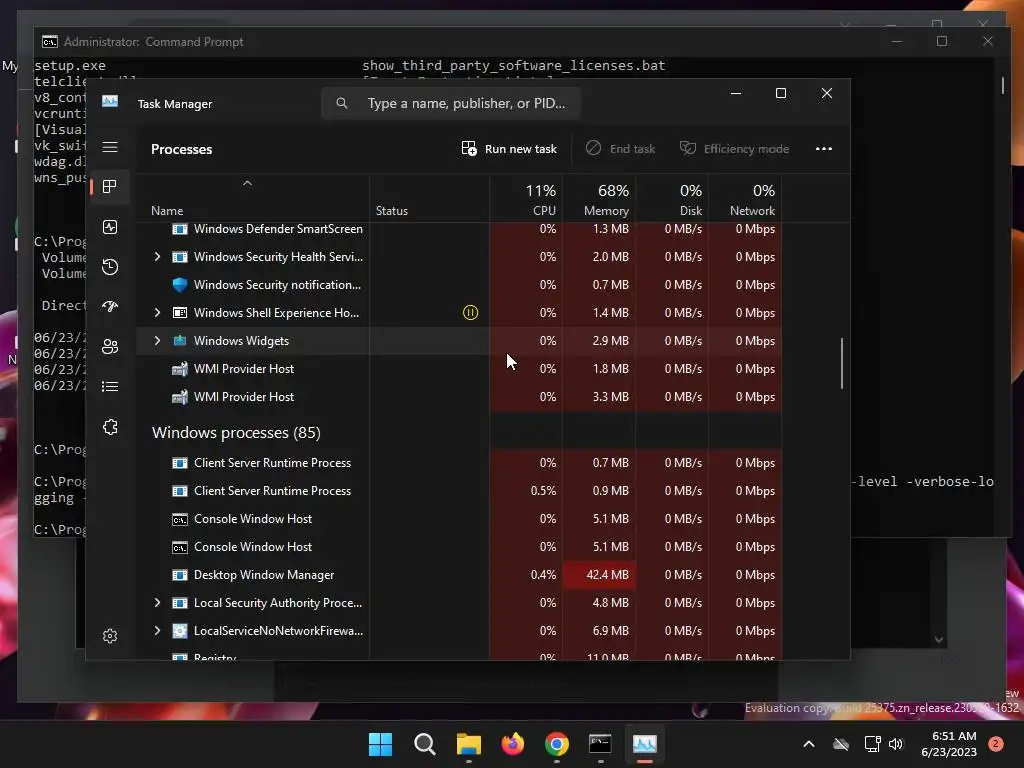
Task: Select Client Server Runtime Process using 0.7 MB
Action: tap(459, 463)
